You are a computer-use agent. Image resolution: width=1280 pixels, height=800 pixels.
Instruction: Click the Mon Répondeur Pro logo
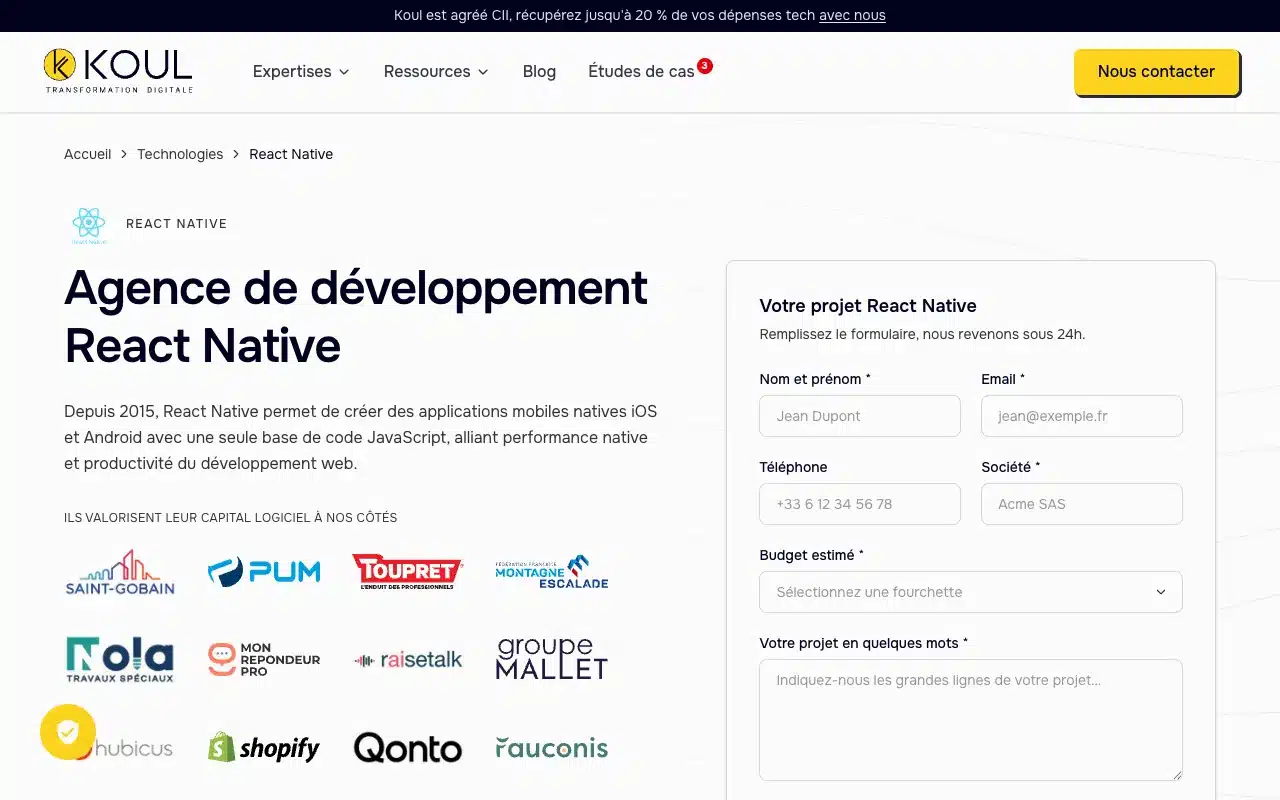264,660
